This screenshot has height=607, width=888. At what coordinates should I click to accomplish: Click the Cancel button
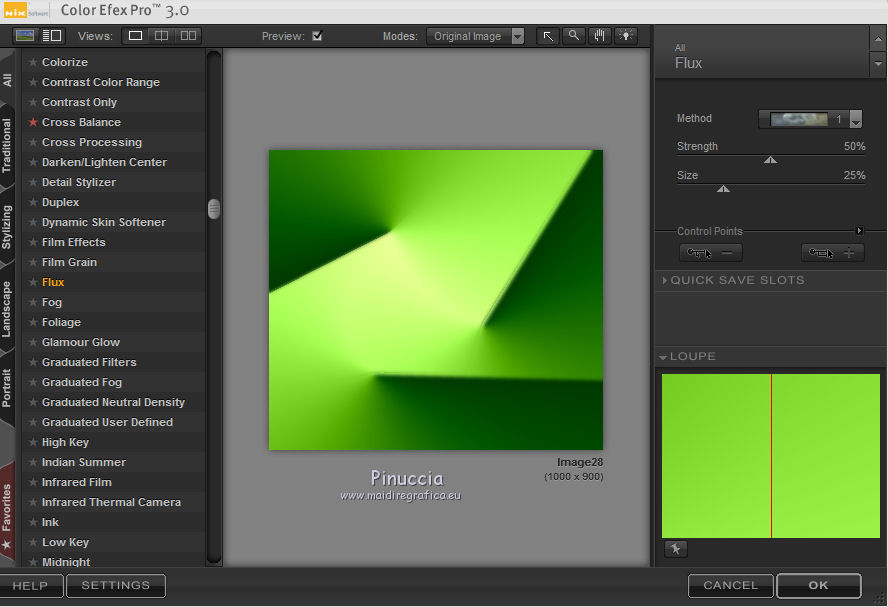(x=730, y=585)
